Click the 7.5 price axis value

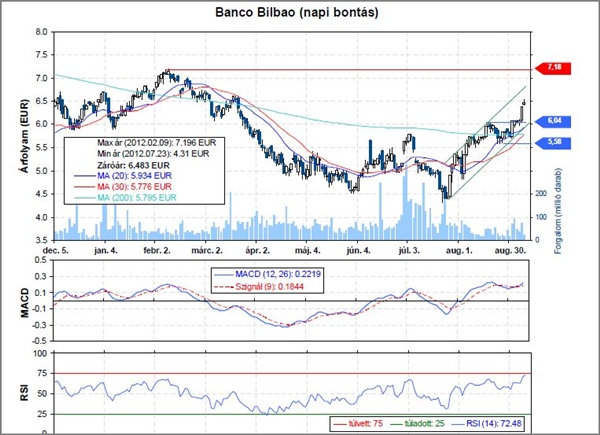click(42, 55)
